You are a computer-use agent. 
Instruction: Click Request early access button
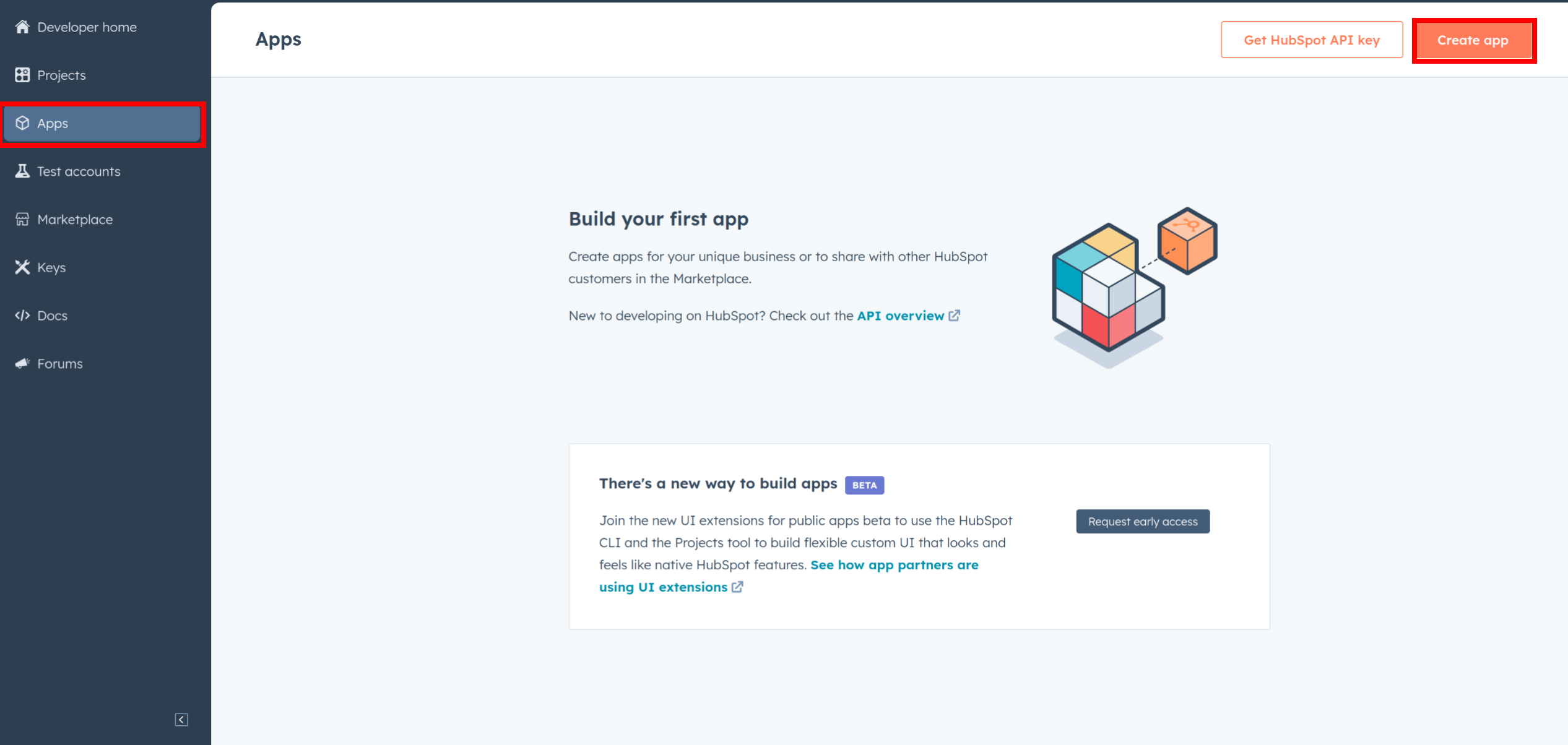click(1143, 521)
